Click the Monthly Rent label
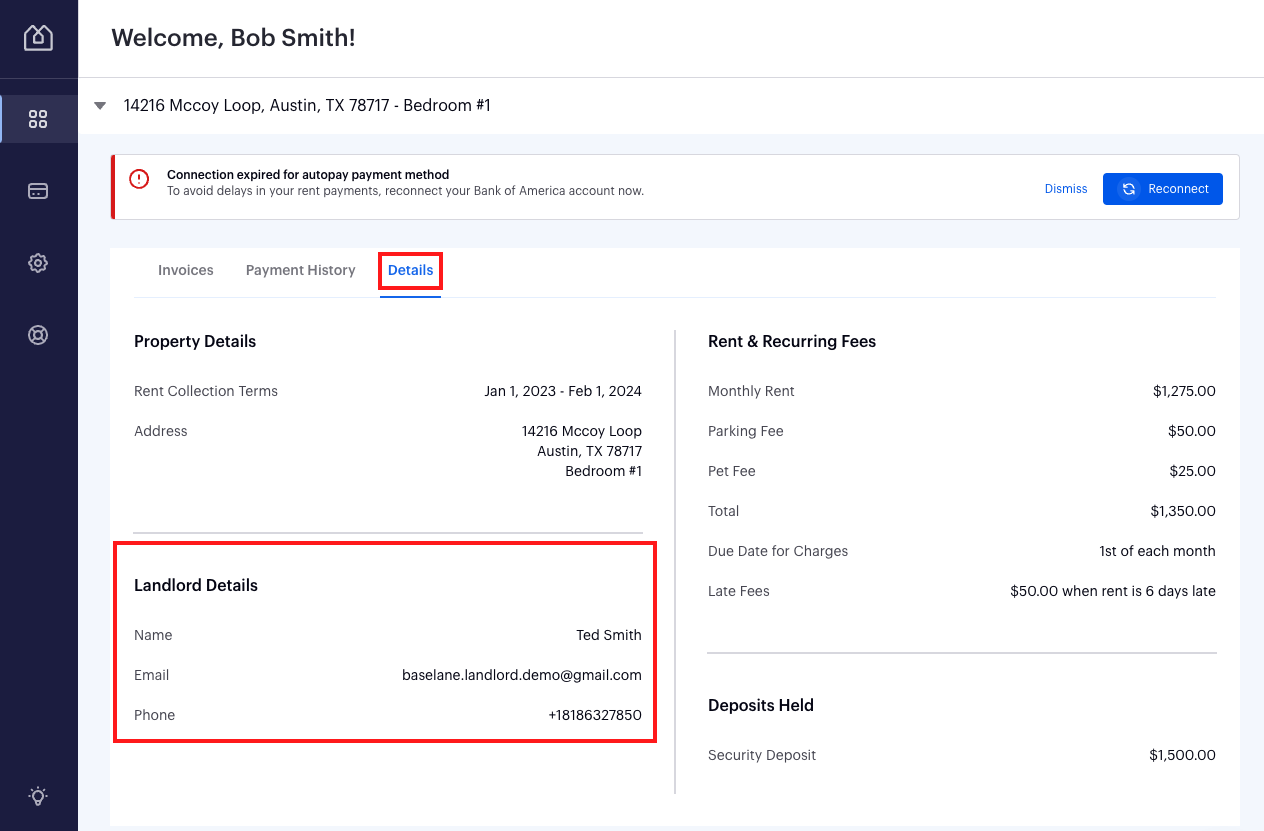 751,391
